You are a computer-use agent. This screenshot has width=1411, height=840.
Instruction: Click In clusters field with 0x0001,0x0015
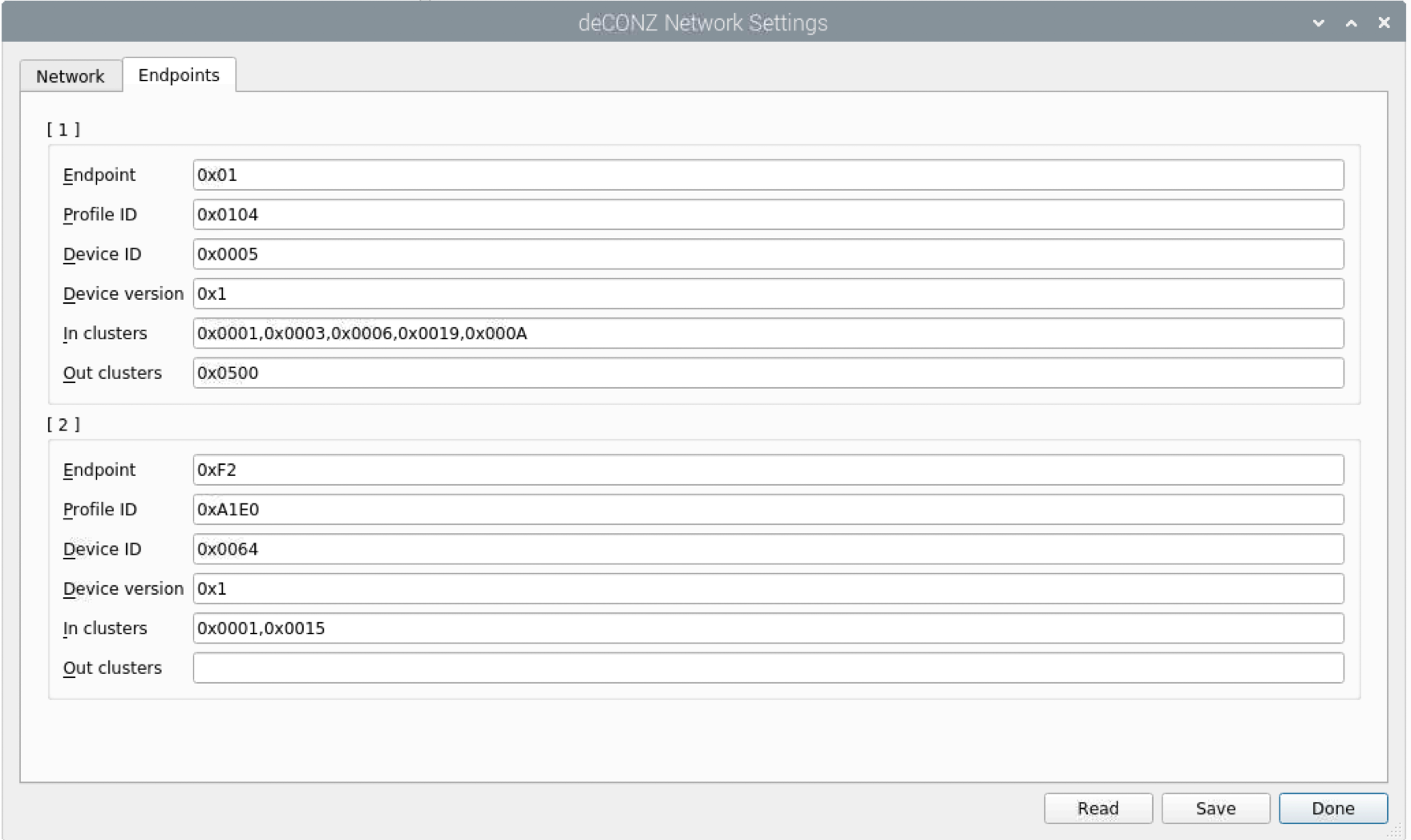click(x=767, y=628)
